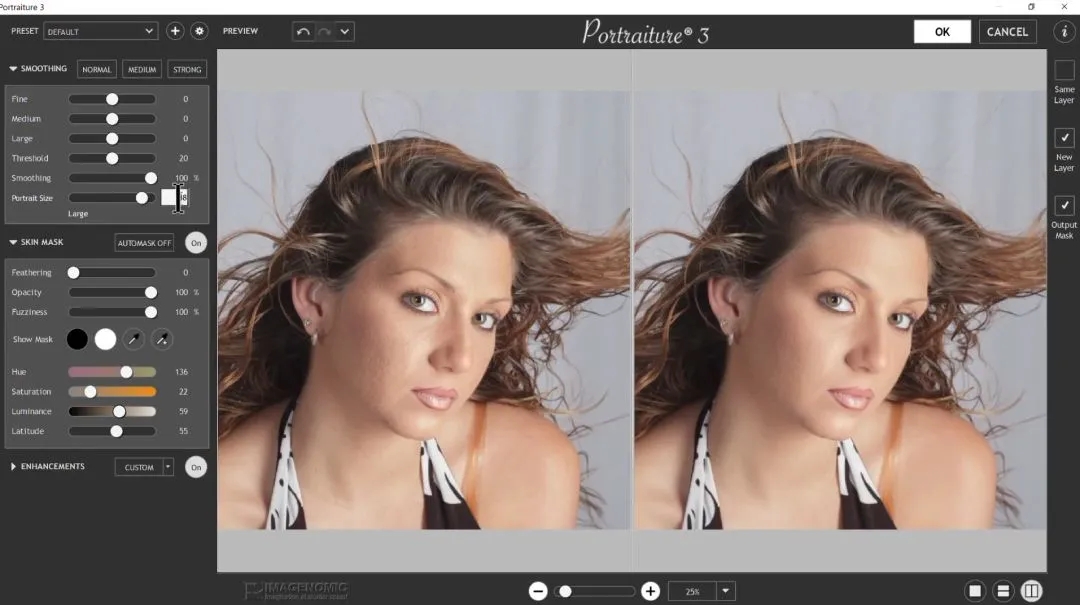Toggle New Layer output checkbox

point(1064,138)
